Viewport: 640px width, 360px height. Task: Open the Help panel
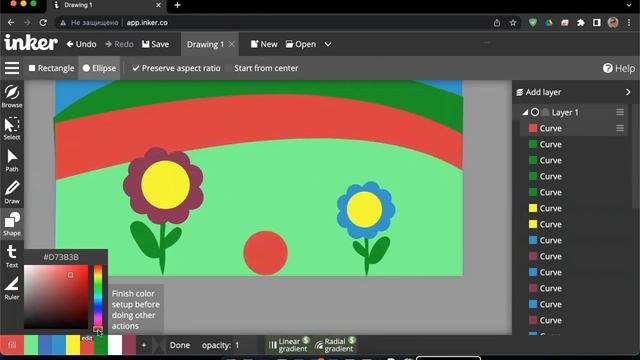pos(619,68)
